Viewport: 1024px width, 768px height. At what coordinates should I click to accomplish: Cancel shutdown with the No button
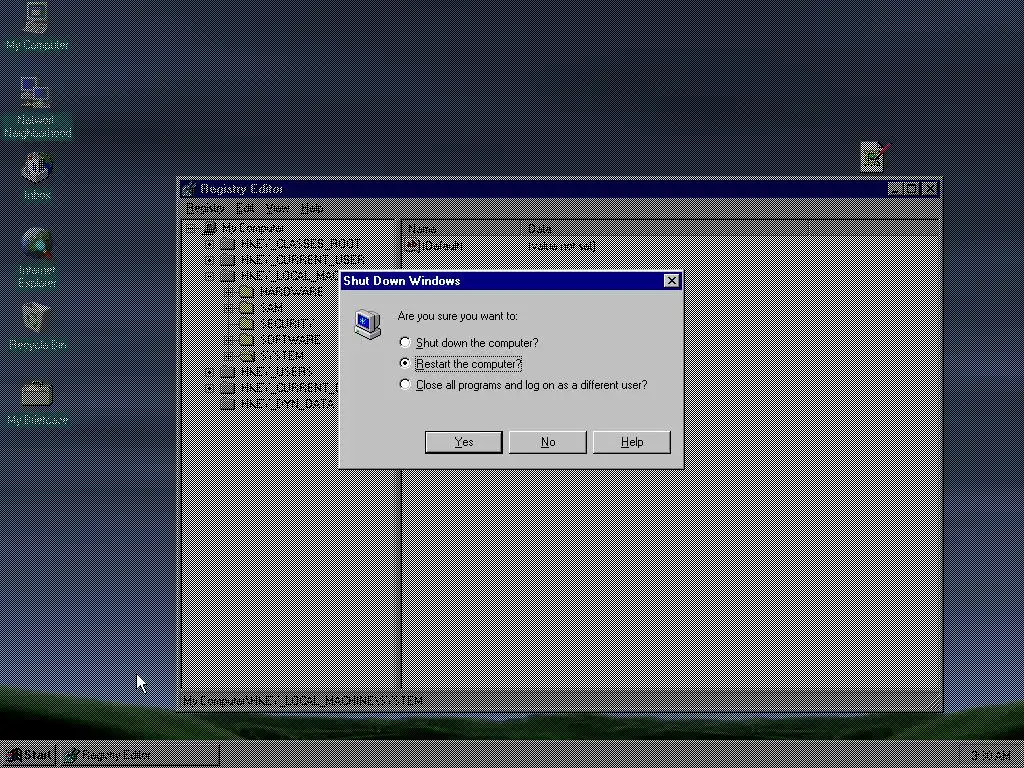pyautogui.click(x=547, y=442)
